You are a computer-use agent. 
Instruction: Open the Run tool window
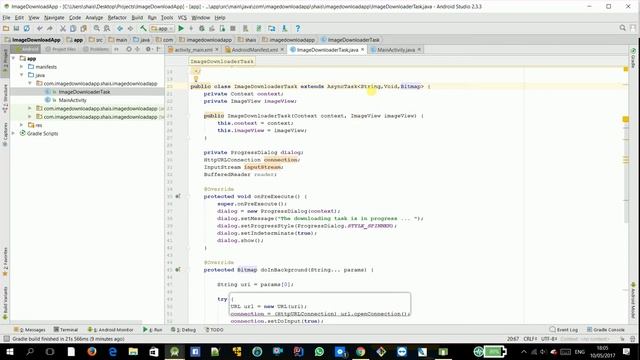153,329
